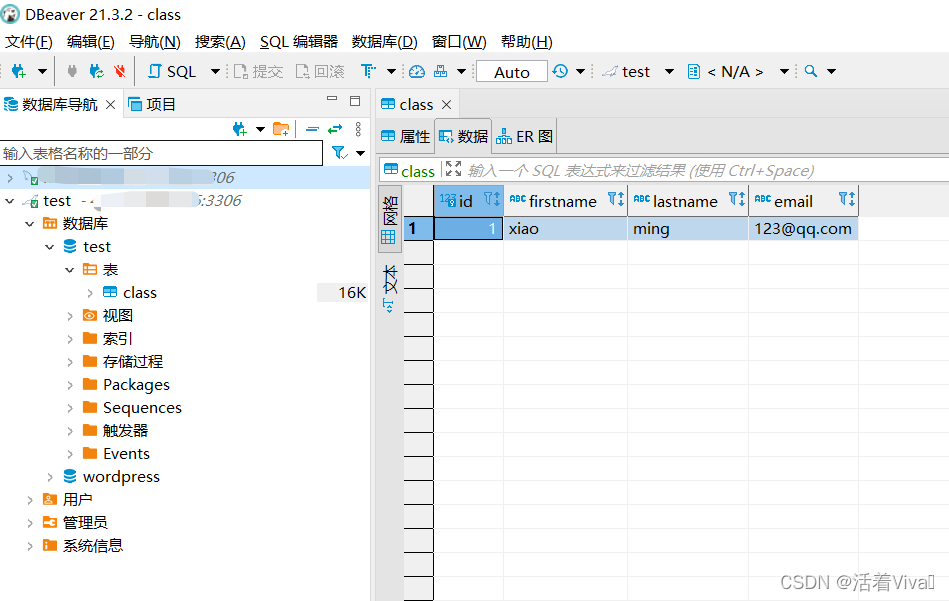Click the red Disconnect icon
This screenshot has height=601, width=949.
(x=120, y=71)
